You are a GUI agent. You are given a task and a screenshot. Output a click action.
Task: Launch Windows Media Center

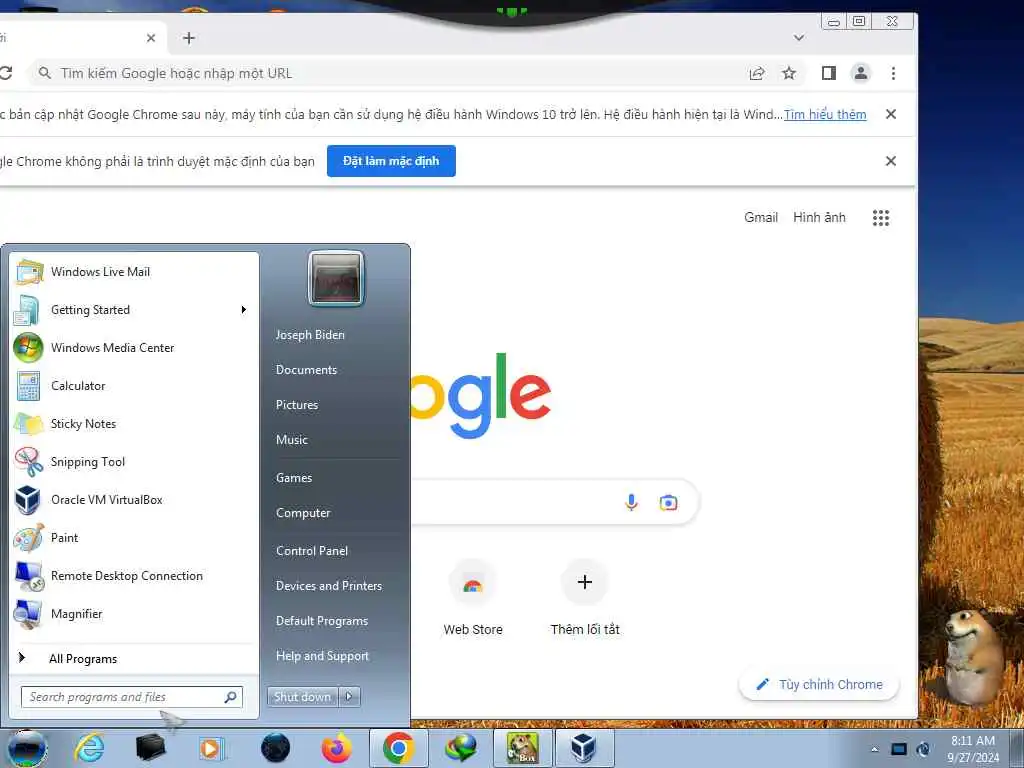134,347
